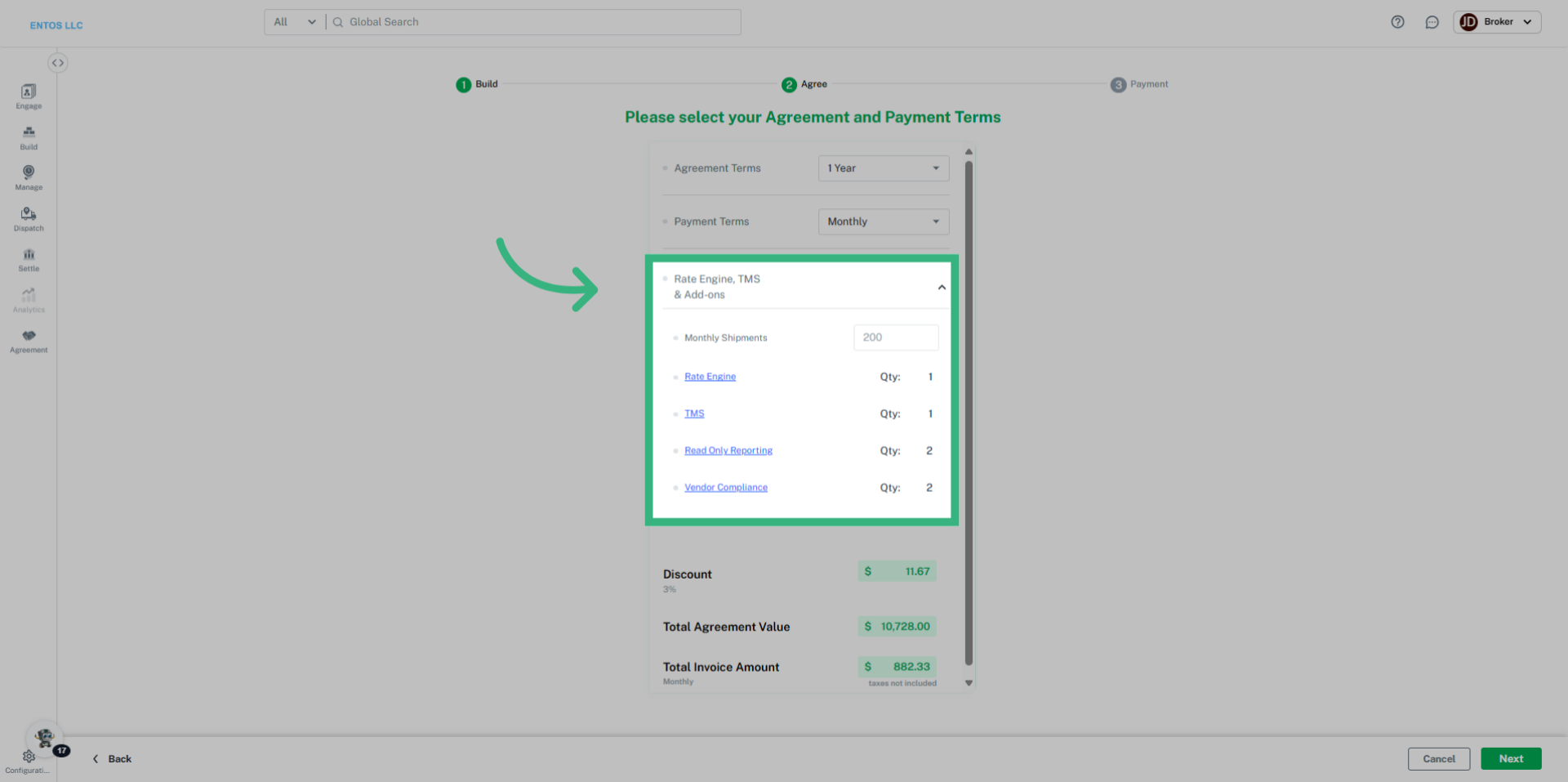Viewport: 1568px width, 782px height.
Task: Open the Vendor Compliance link
Action: pyautogui.click(x=725, y=488)
